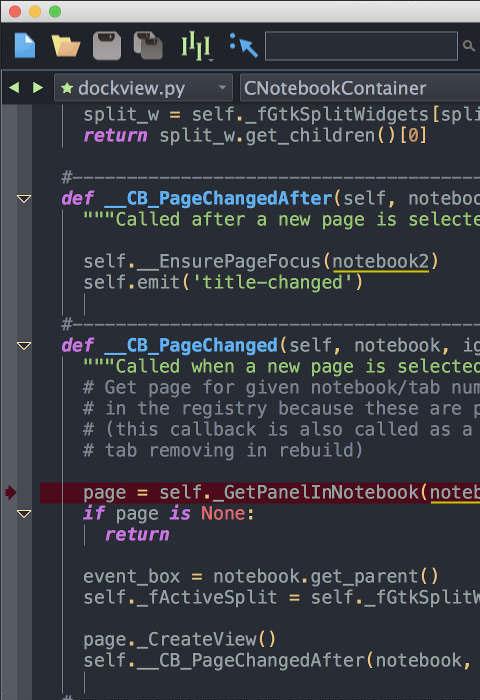Click the red breakpoint marker in the margin
Image resolution: width=480 pixels, height=700 pixels.
(11, 492)
